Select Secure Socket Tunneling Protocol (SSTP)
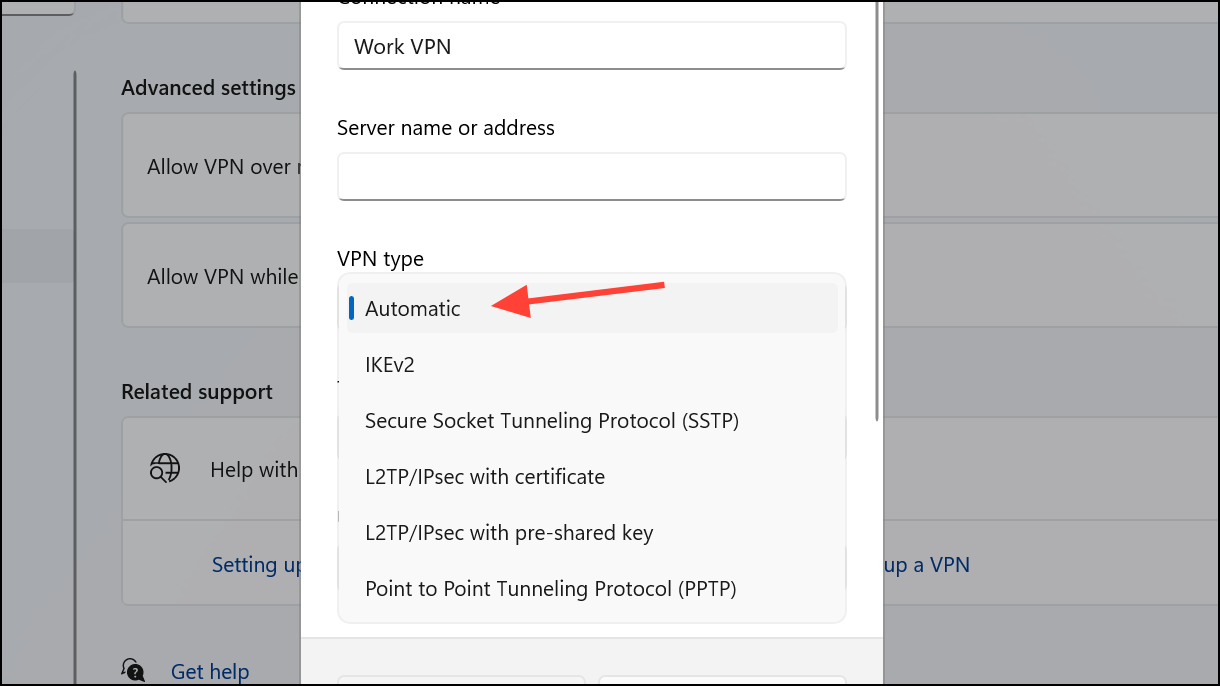The width and height of the screenshot is (1220, 686). click(551, 420)
